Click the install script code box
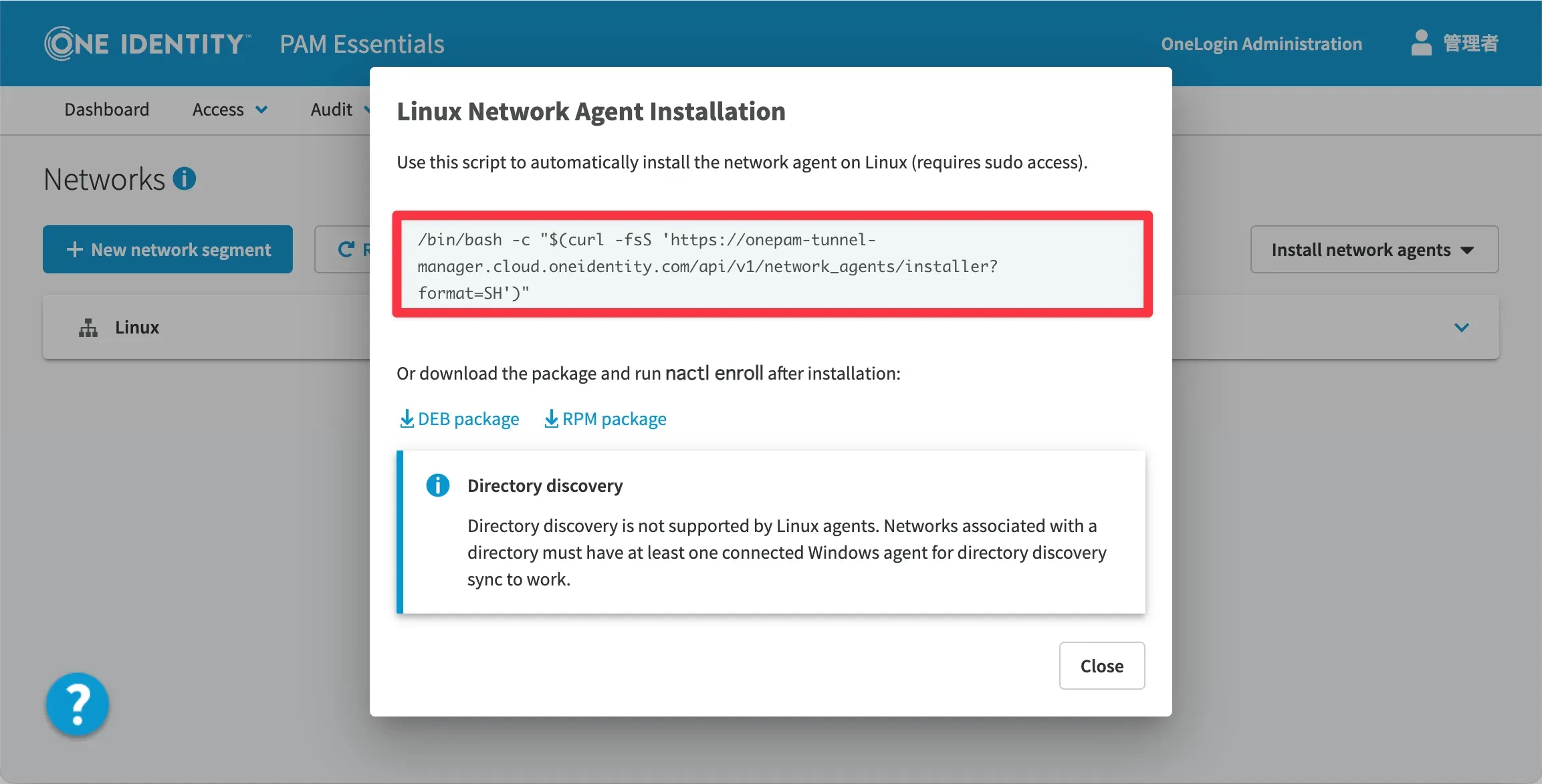The image size is (1542, 784). (x=772, y=265)
